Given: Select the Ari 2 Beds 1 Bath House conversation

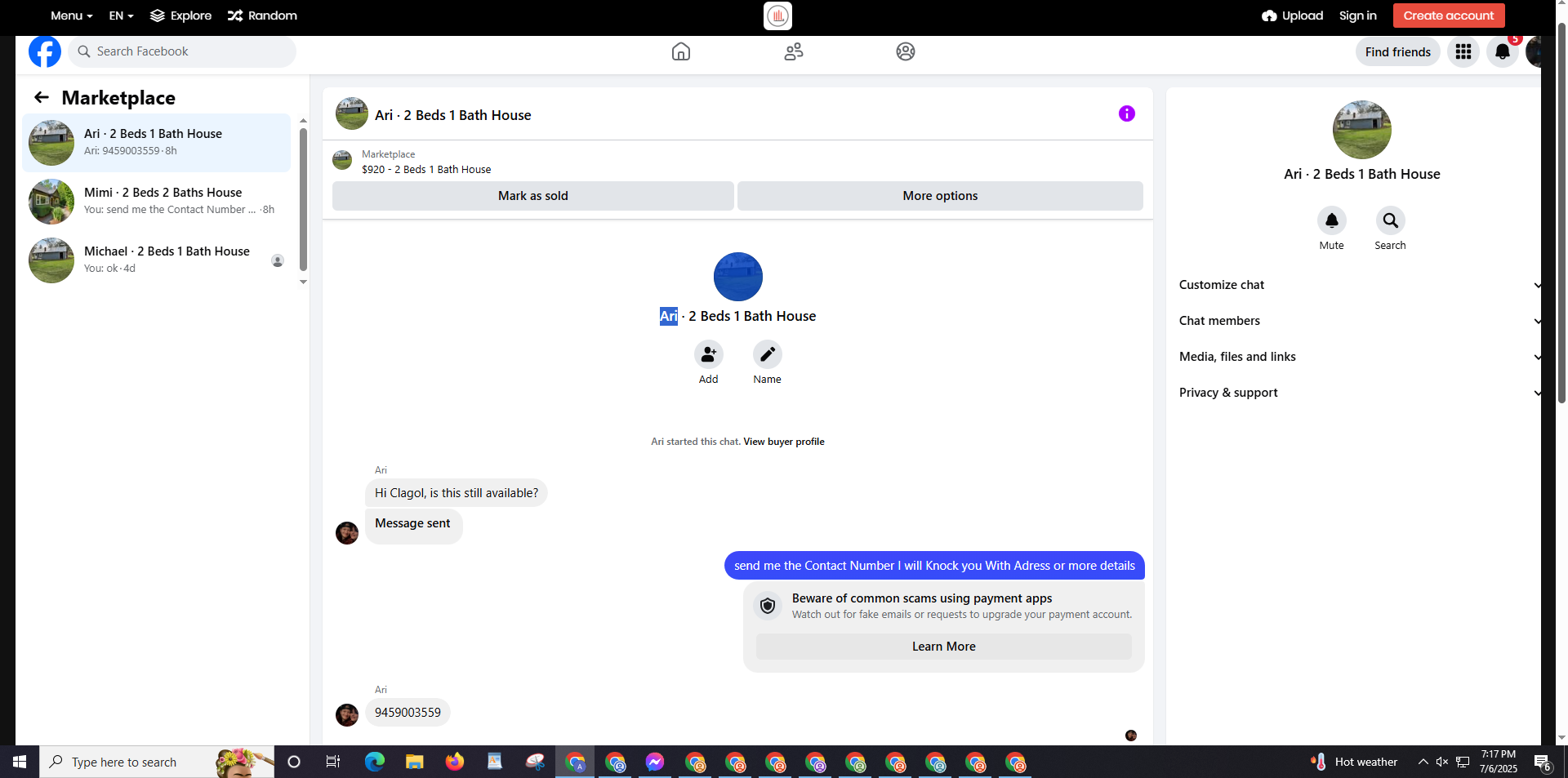Looking at the screenshot, I should tap(156, 143).
